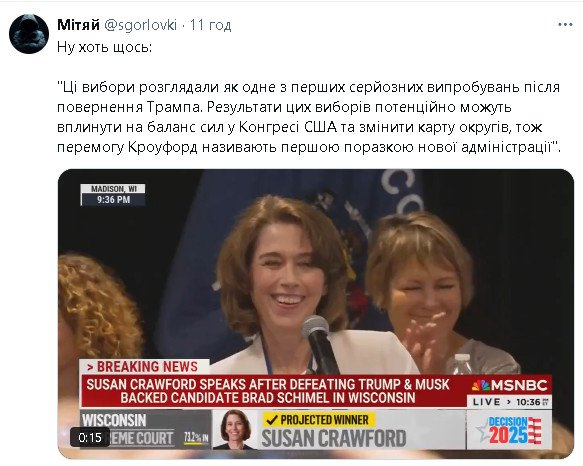The image size is (583, 466).
Task: Click the large SUSAN CRAWFORD winner name
Action: [x=334, y=438]
